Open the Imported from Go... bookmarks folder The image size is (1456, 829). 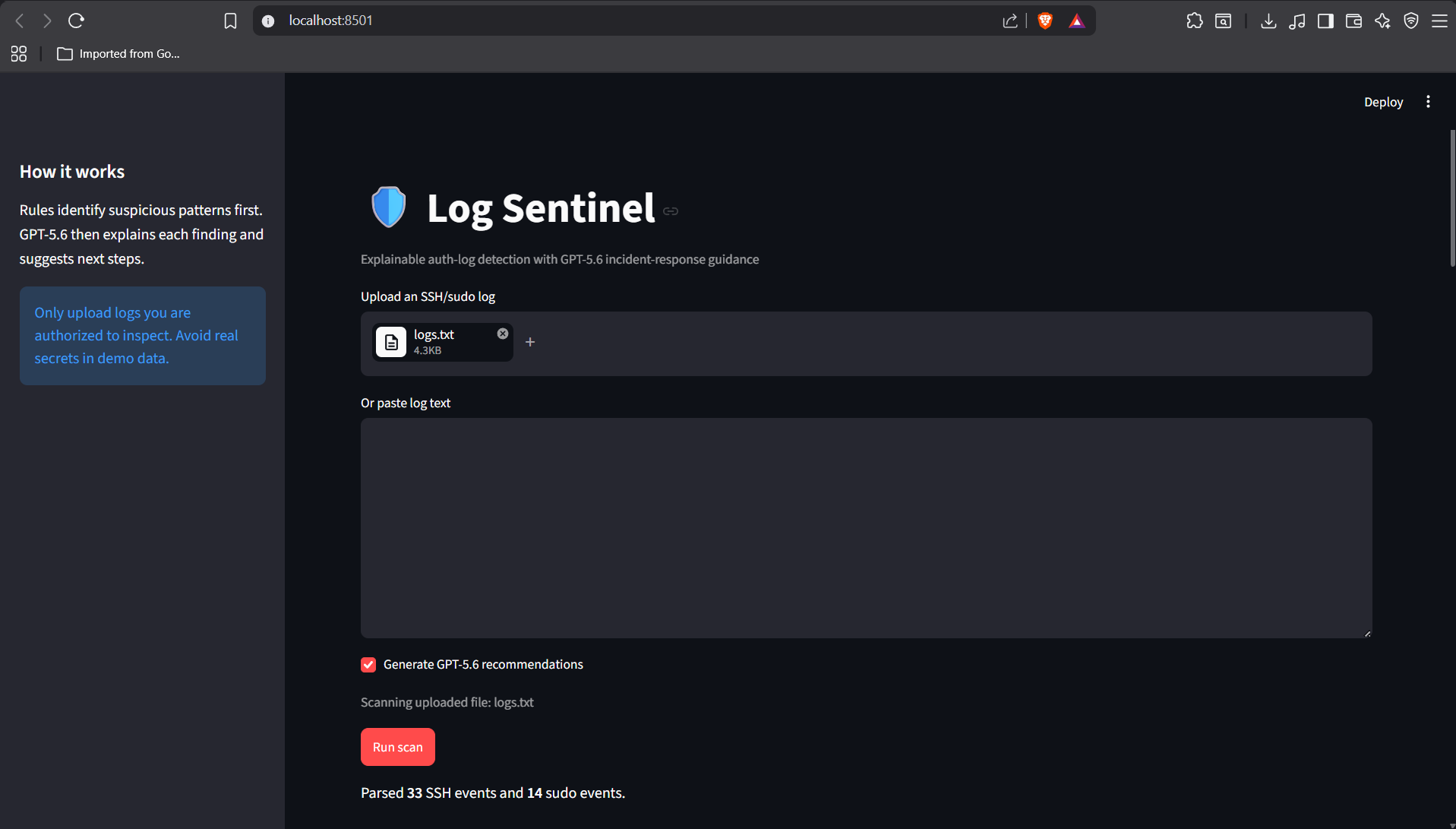[x=118, y=54]
